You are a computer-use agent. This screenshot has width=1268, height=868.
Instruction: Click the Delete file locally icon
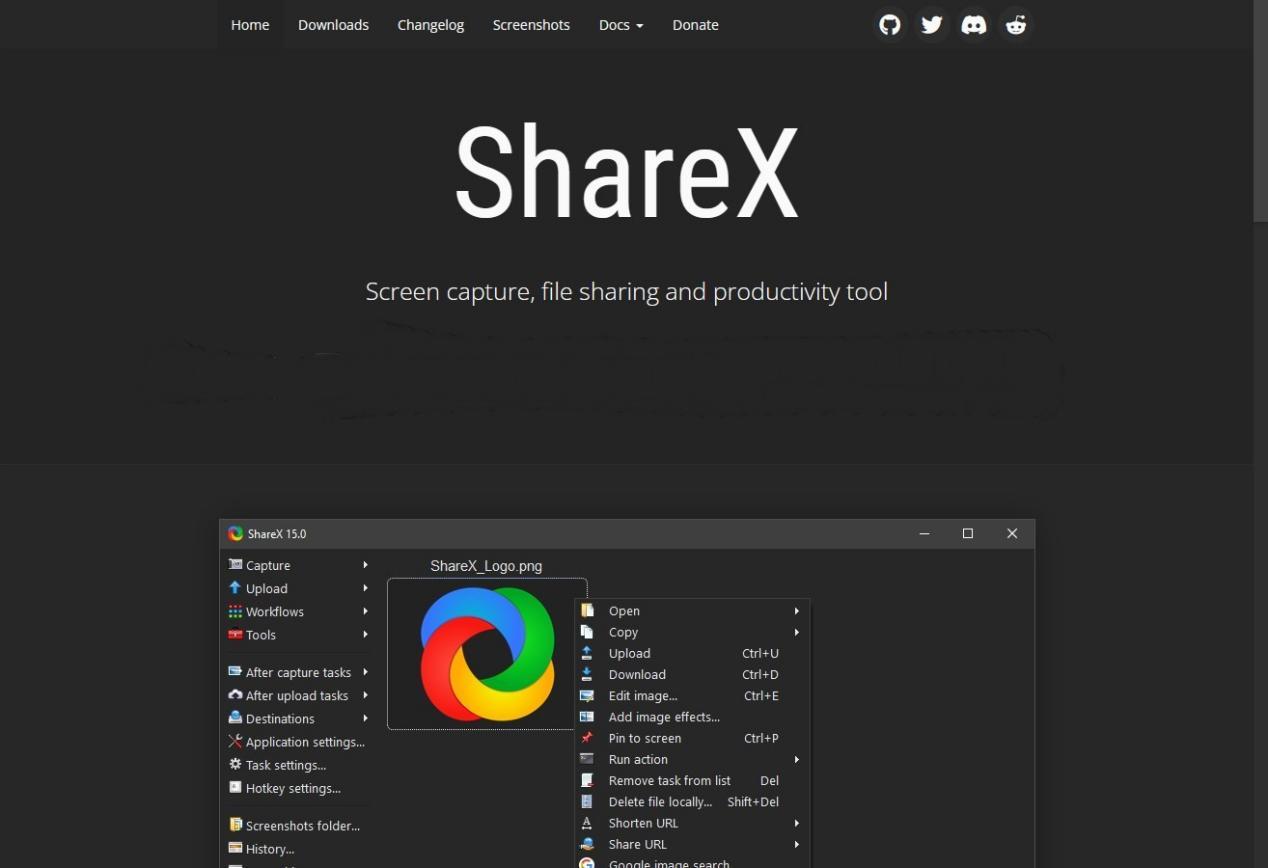coord(587,801)
